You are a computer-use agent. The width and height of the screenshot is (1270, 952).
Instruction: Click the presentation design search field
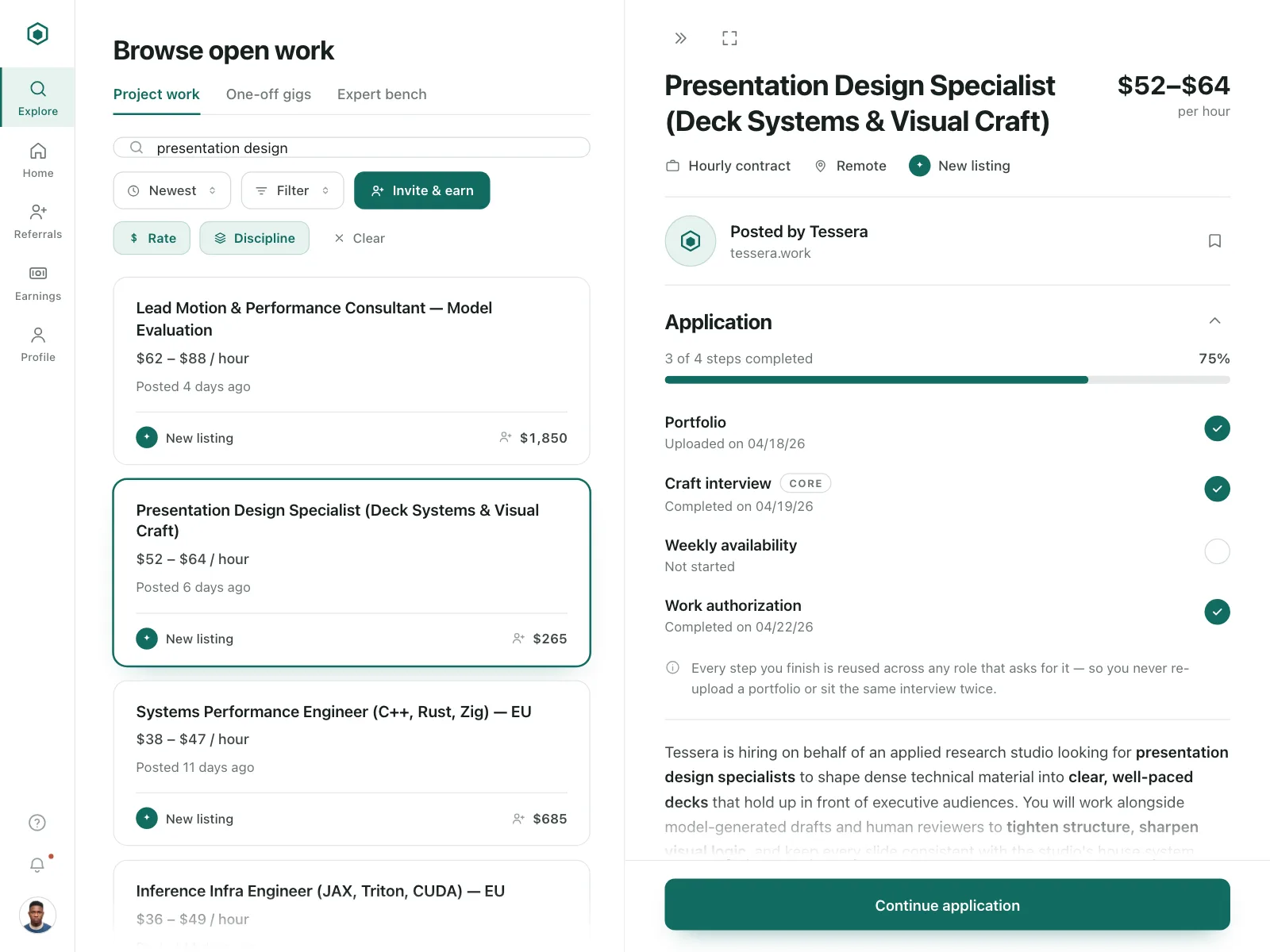point(352,148)
